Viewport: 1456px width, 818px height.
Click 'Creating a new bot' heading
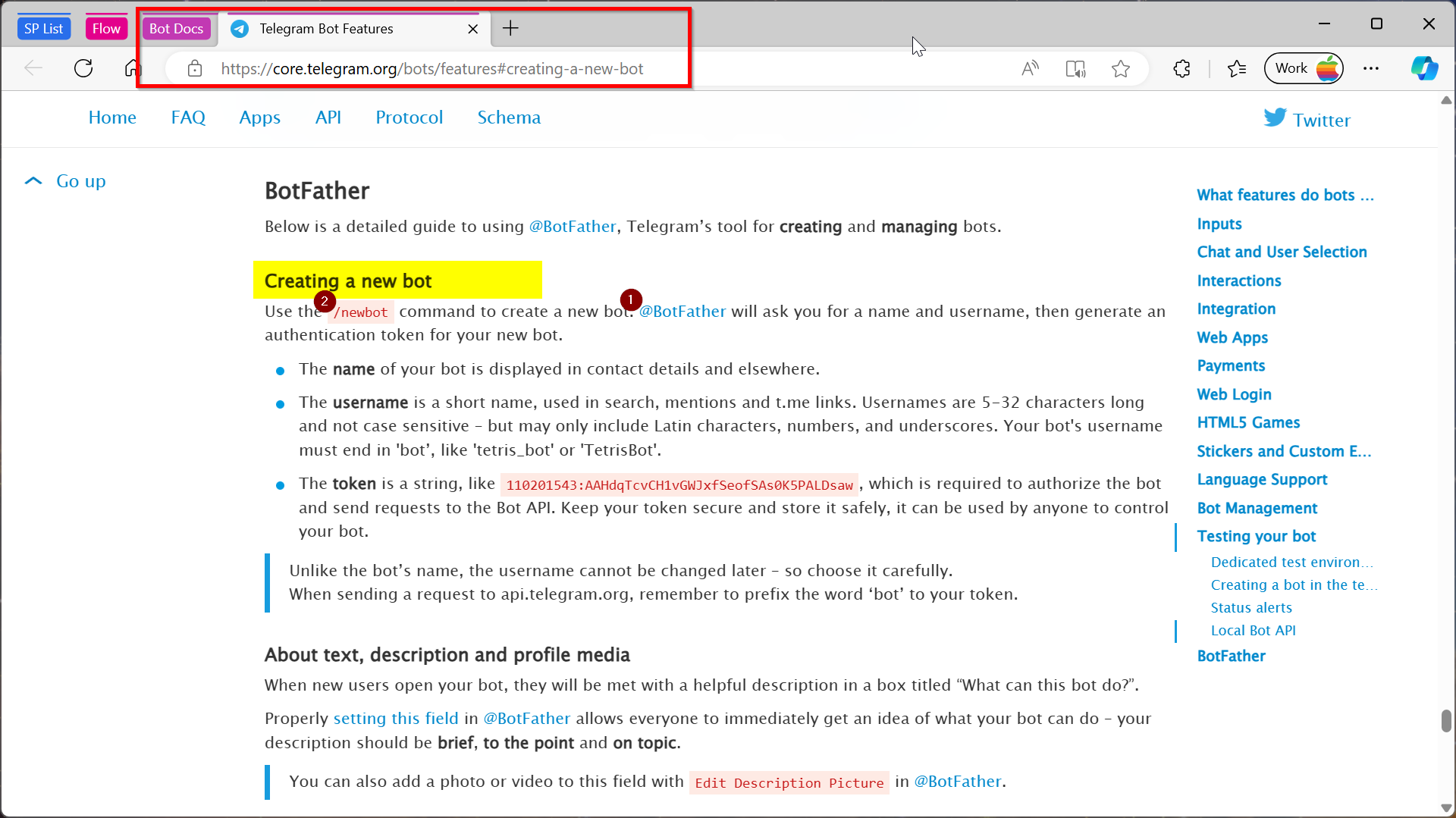[347, 281]
